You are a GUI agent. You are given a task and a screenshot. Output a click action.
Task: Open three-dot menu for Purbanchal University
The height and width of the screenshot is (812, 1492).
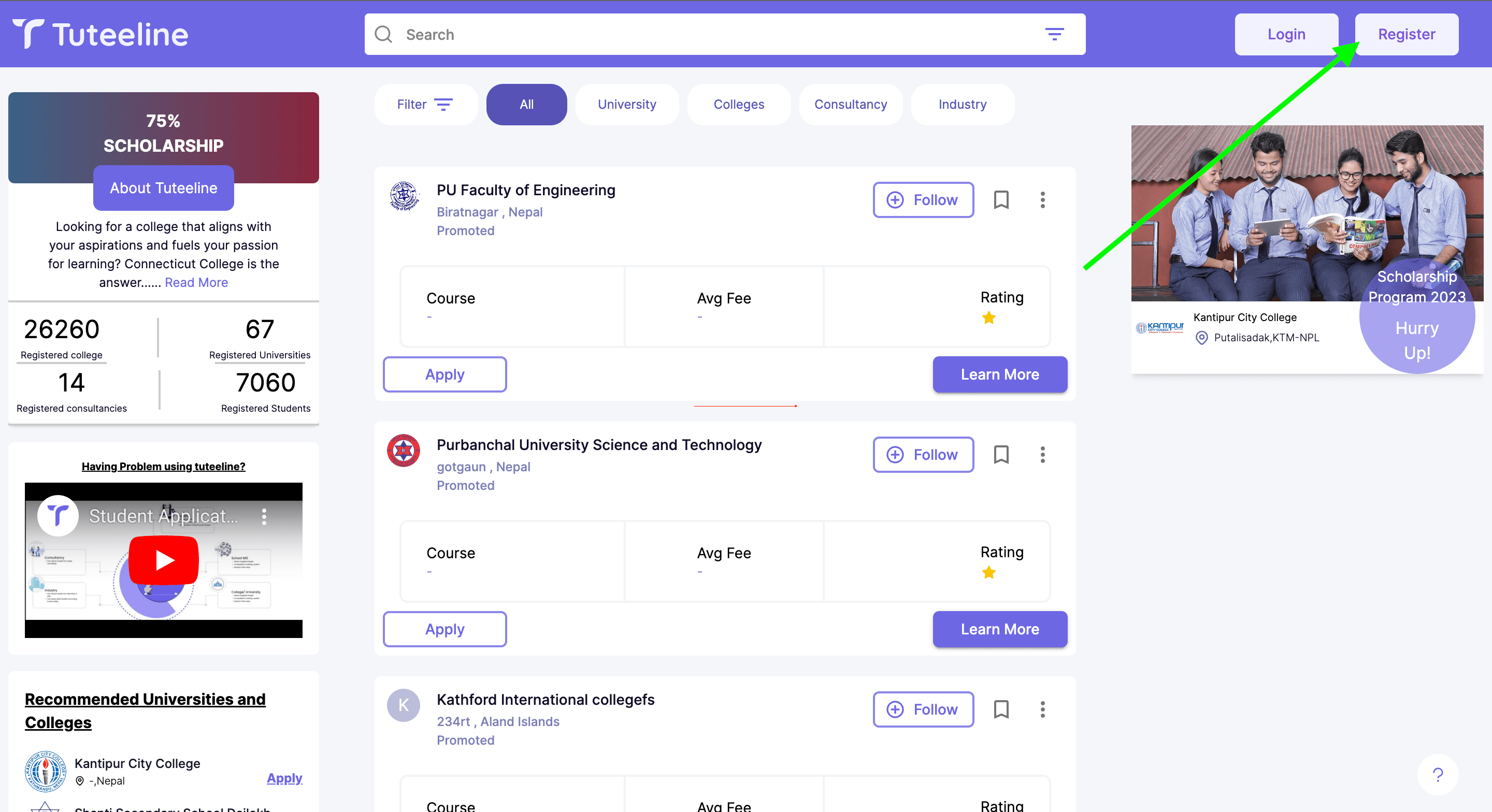(1042, 455)
